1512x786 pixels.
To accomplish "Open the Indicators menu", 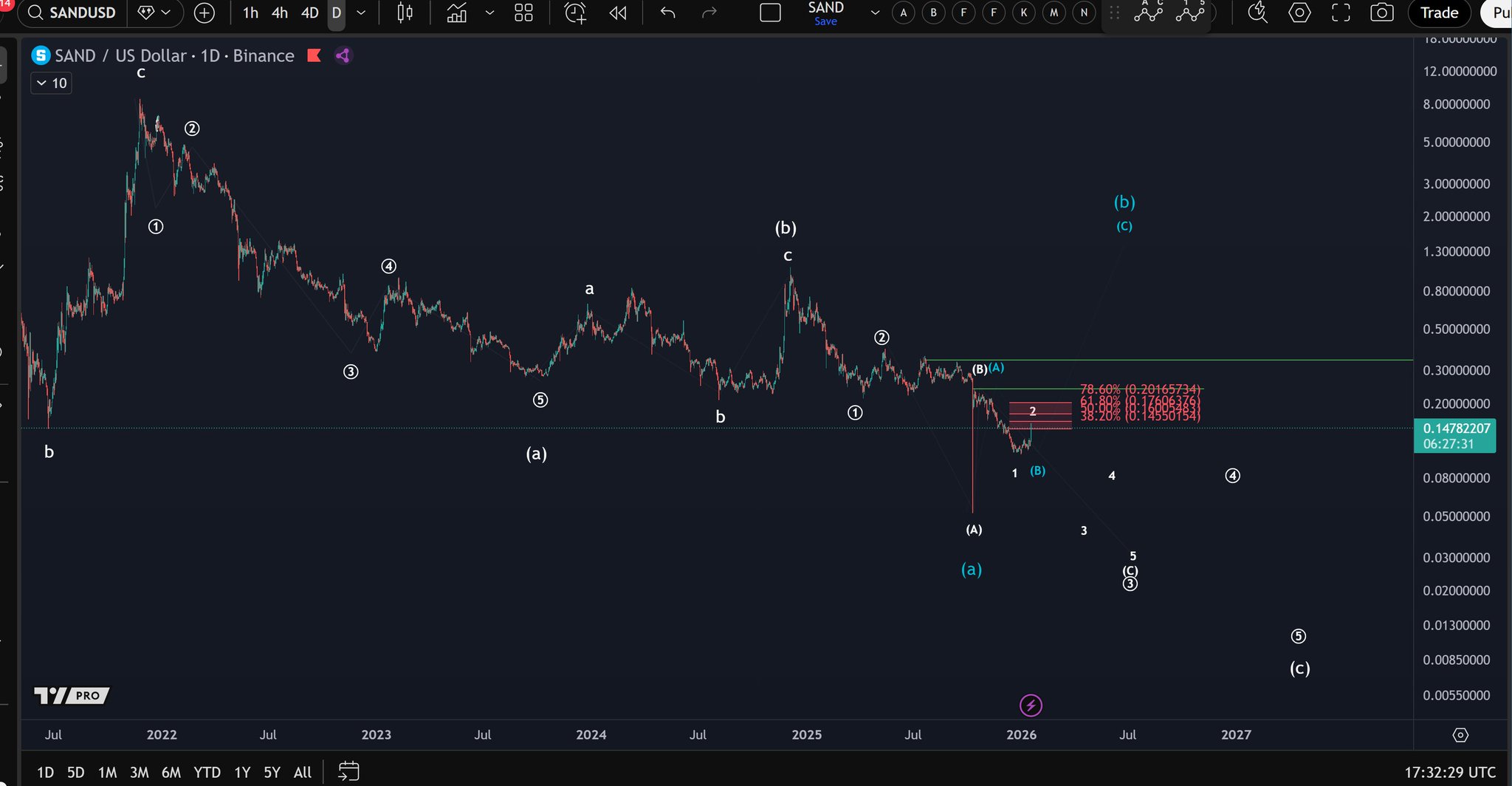I will (x=457, y=13).
